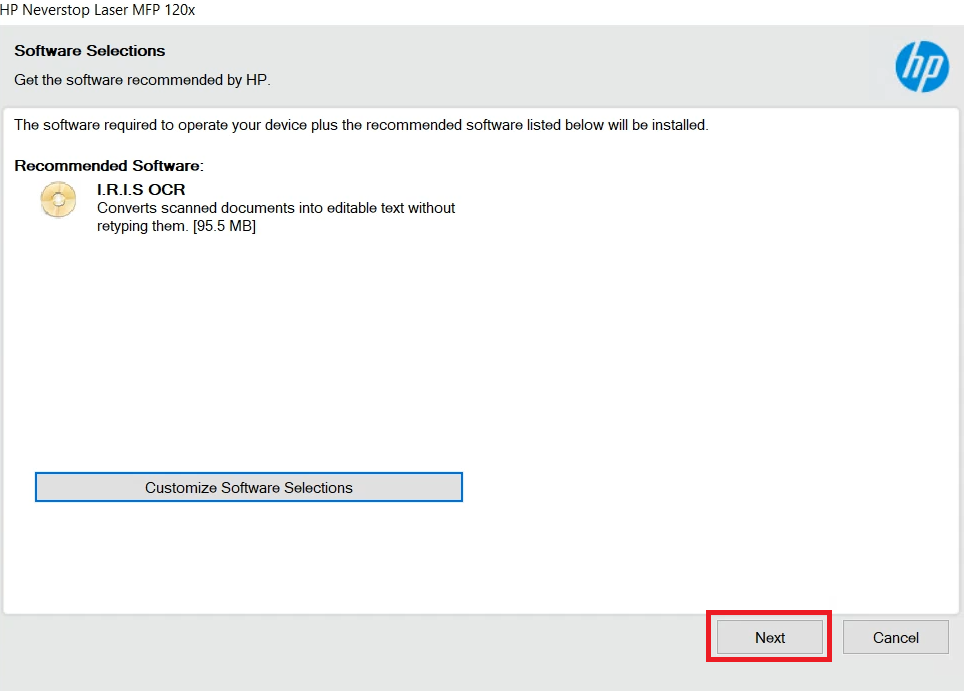Click the I.R.I.S OCR disc icon
The height and width of the screenshot is (691, 964).
58,199
